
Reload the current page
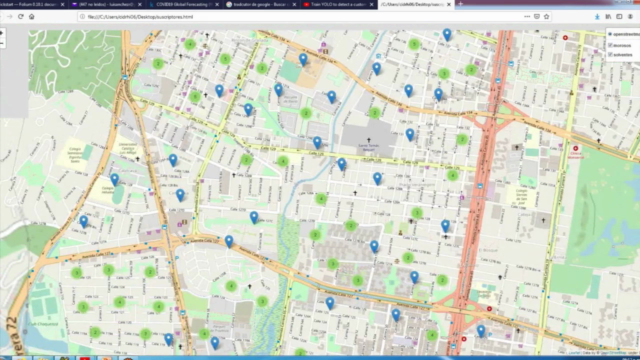[20, 17]
